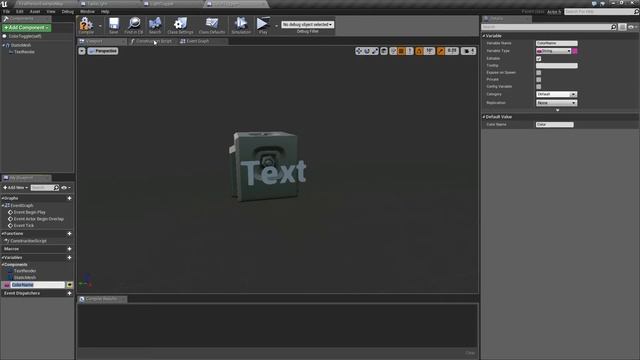Toggle the Config Variable checkbox
The width and height of the screenshot is (640, 360).
pos(539,87)
